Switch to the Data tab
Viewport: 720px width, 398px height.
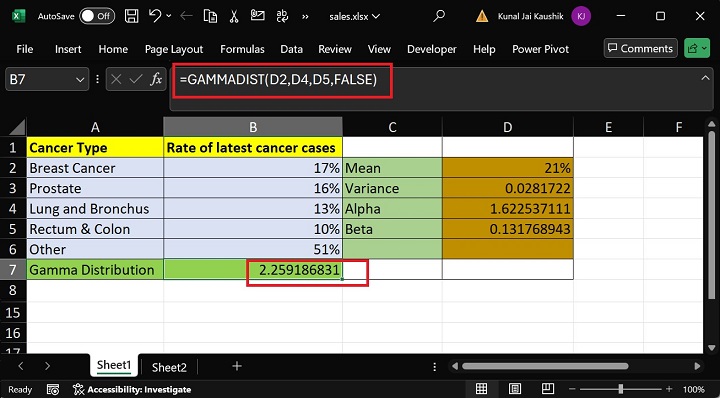click(292, 49)
